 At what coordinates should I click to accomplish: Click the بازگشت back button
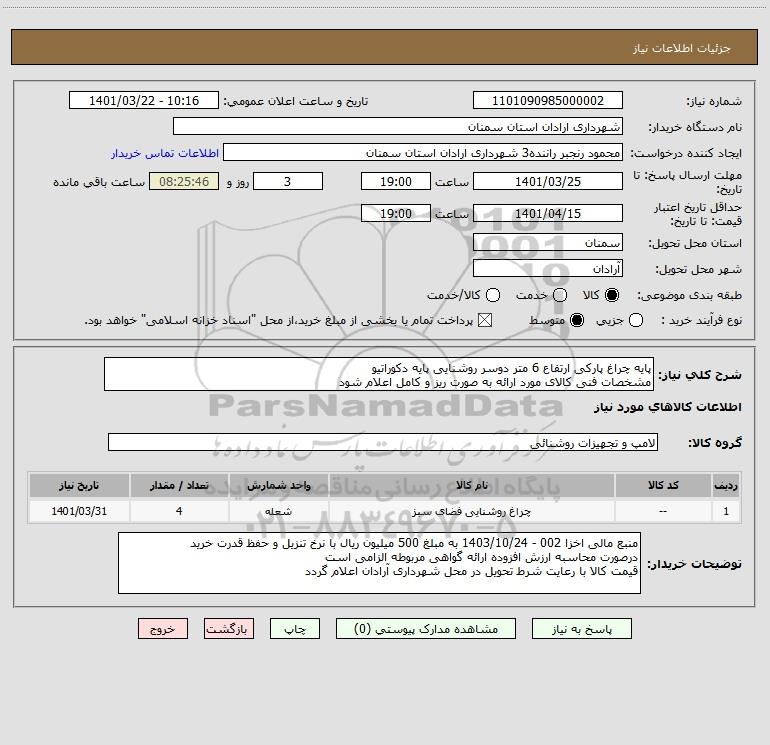[229, 629]
